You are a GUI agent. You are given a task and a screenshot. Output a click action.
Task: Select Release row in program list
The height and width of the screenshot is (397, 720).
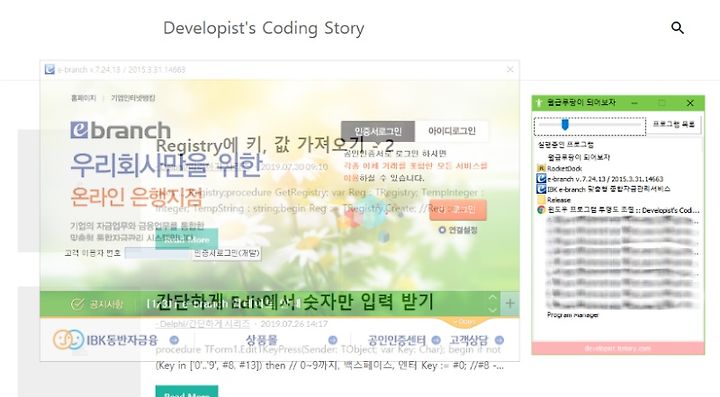[x=559, y=200]
